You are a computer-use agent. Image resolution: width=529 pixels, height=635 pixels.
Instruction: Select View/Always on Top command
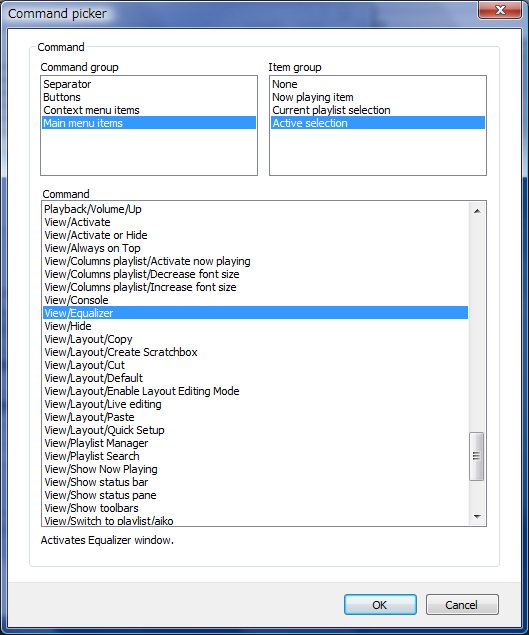click(x=255, y=248)
